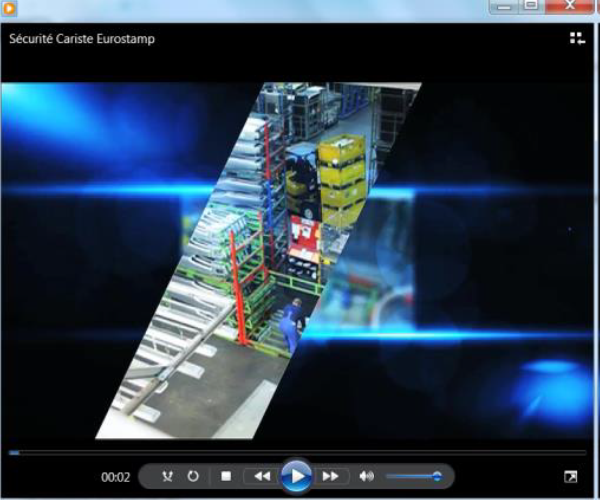Click the 00:02 elapsed time display
Viewport: 600px width, 500px height.
[x=116, y=477]
